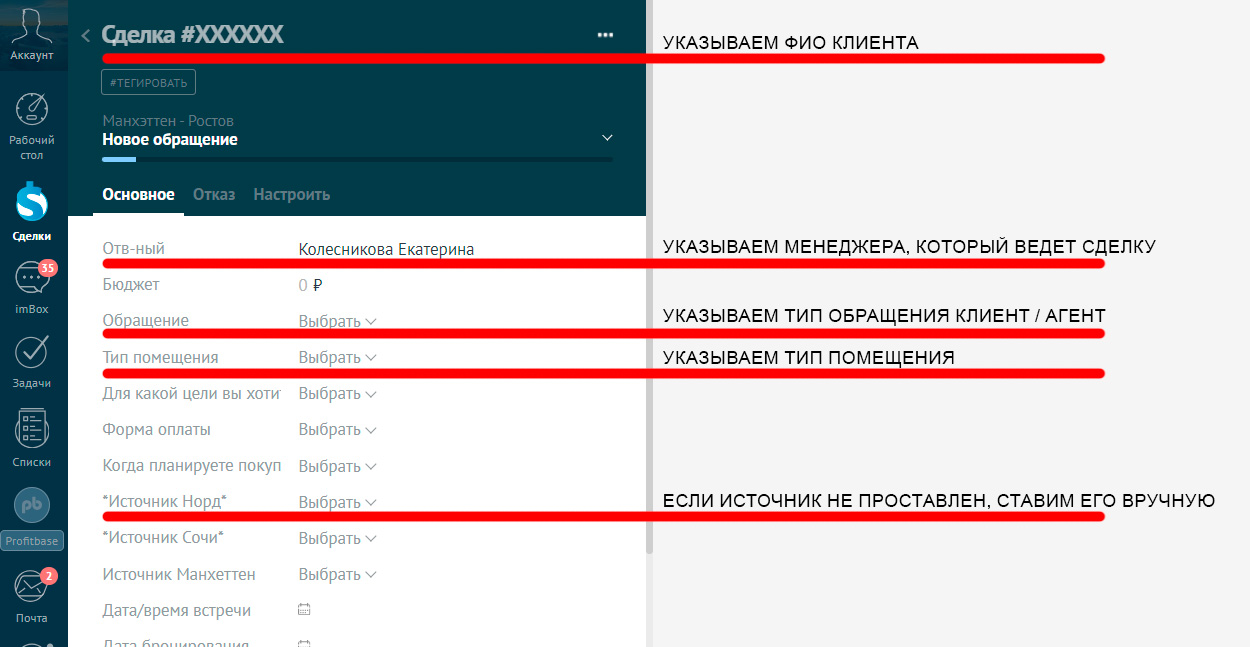
Task: Open imBox messages
Action: 32,287
